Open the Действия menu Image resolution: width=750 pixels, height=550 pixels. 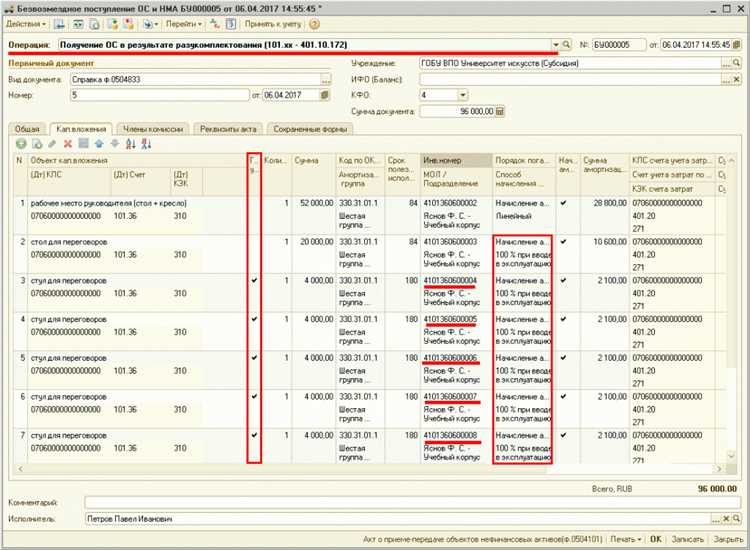tap(26, 24)
